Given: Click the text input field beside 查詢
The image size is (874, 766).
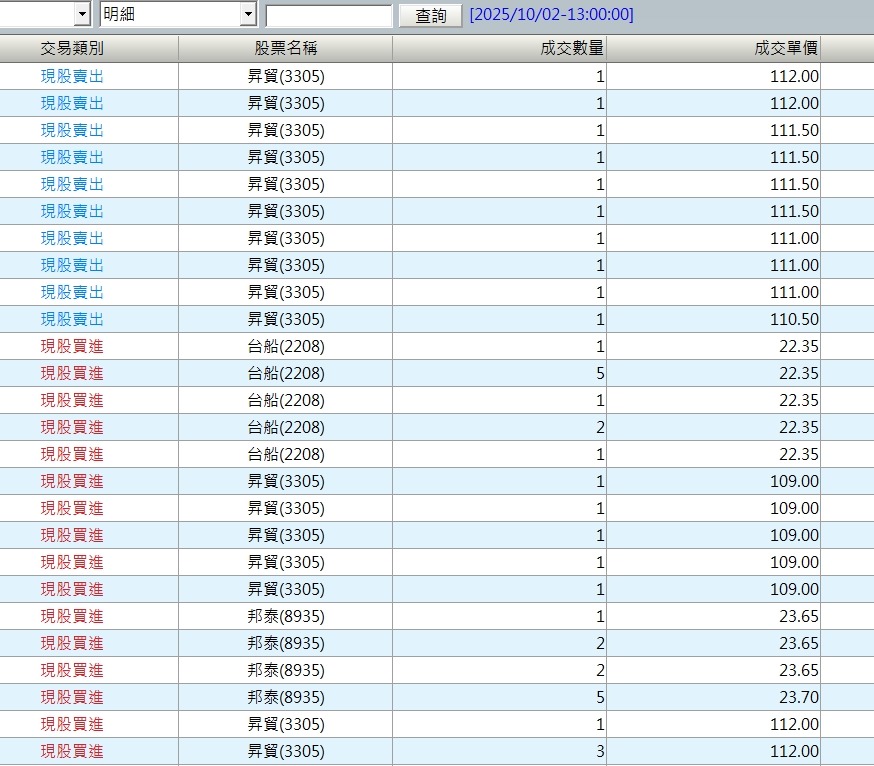Looking at the screenshot, I should pos(328,16).
